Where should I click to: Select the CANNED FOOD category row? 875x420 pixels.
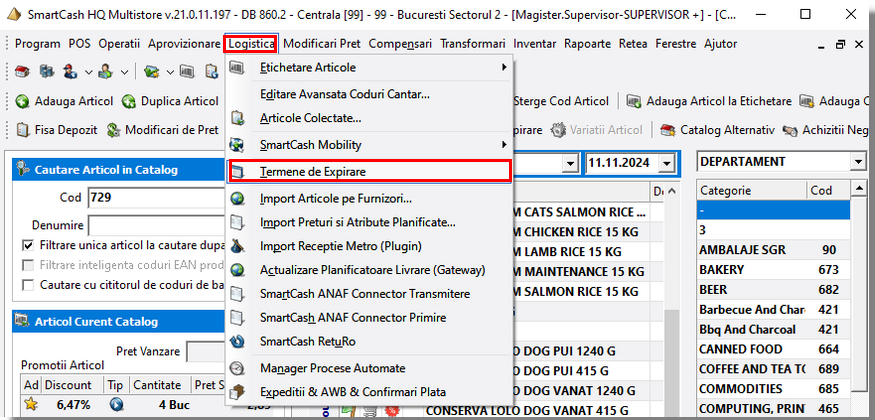click(x=773, y=349)
